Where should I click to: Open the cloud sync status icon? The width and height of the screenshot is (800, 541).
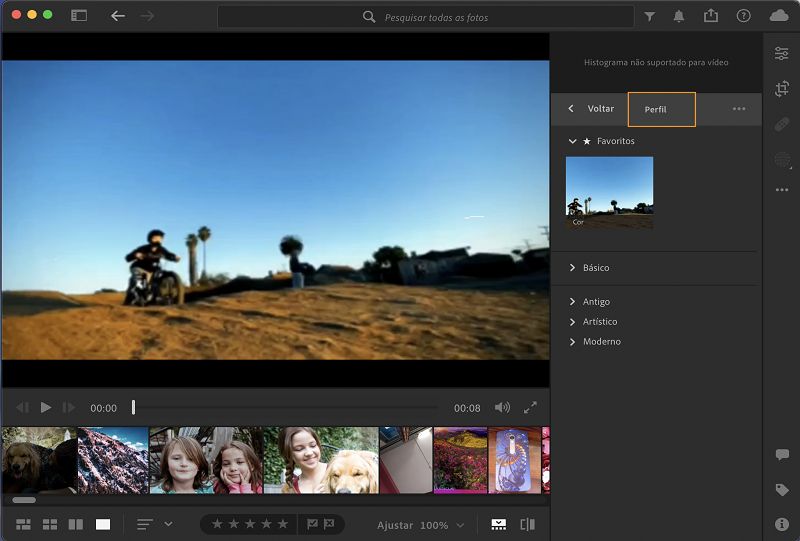point(779,16)
